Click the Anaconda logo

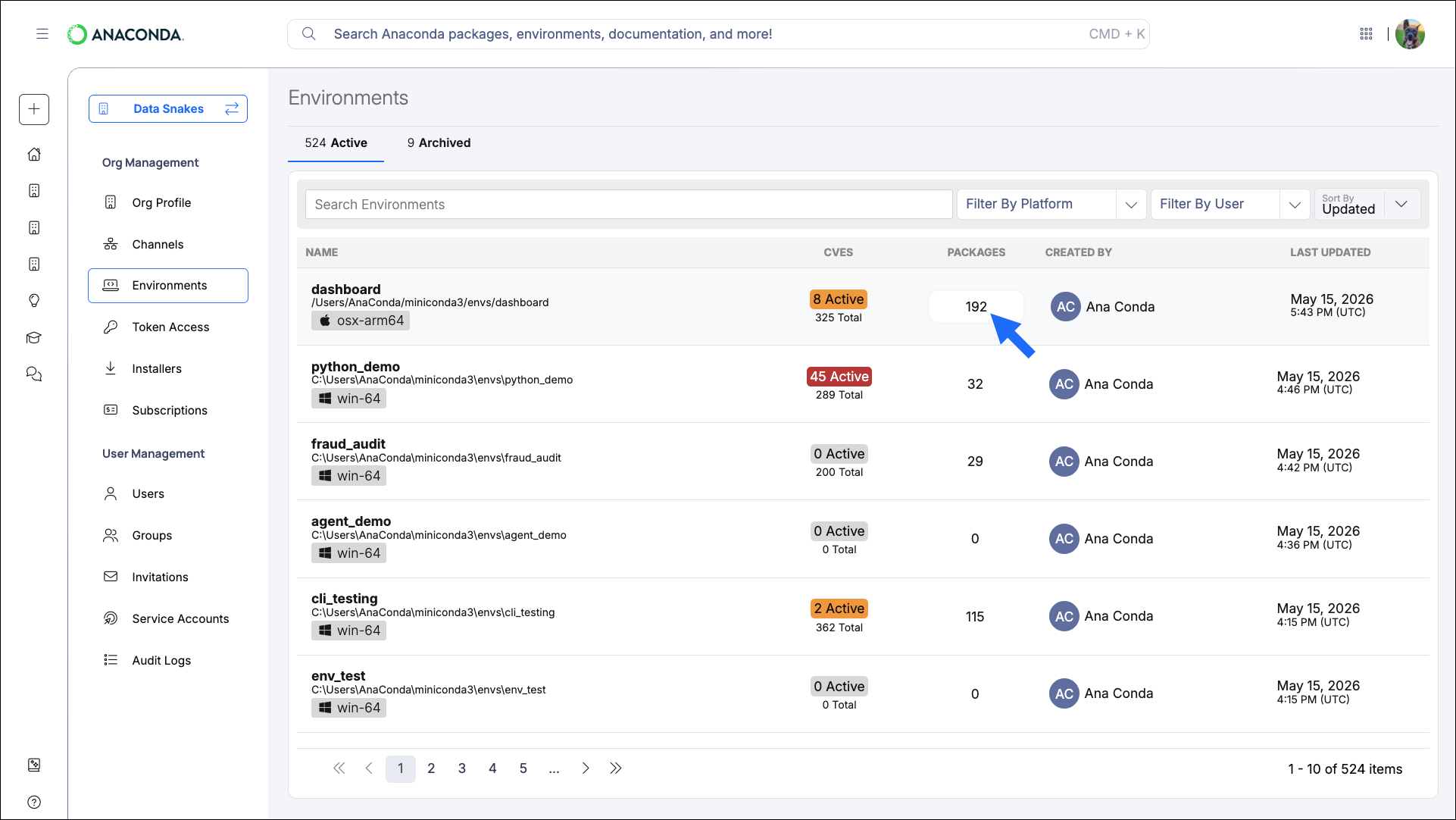(125, 34)
